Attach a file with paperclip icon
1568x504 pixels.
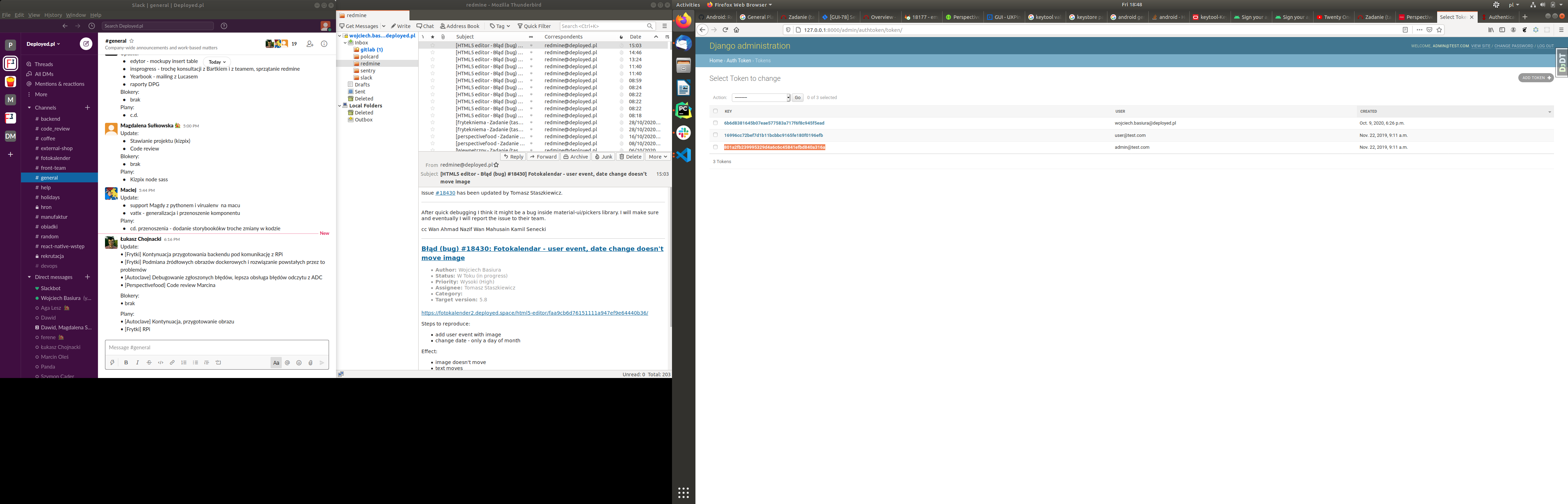[x=310, y=363]
